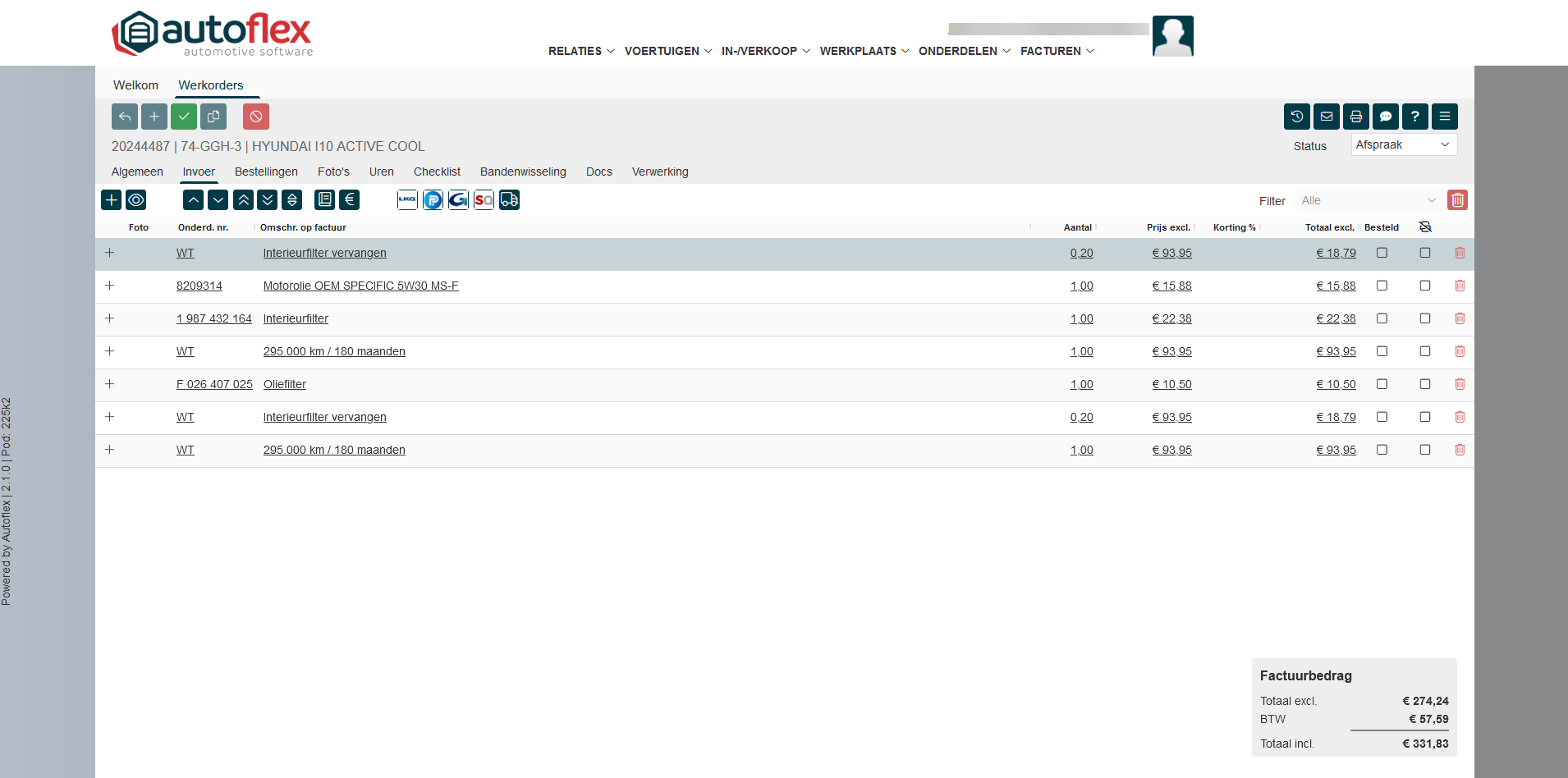Click the green checkmark save button

(x=184, y=117)
